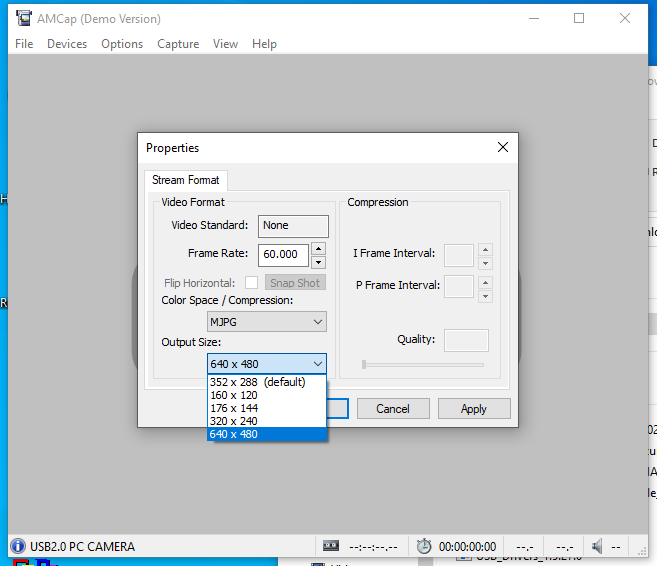Click the Cancel button
Viewport: 657px width, 566px height.
click(393, 408)
